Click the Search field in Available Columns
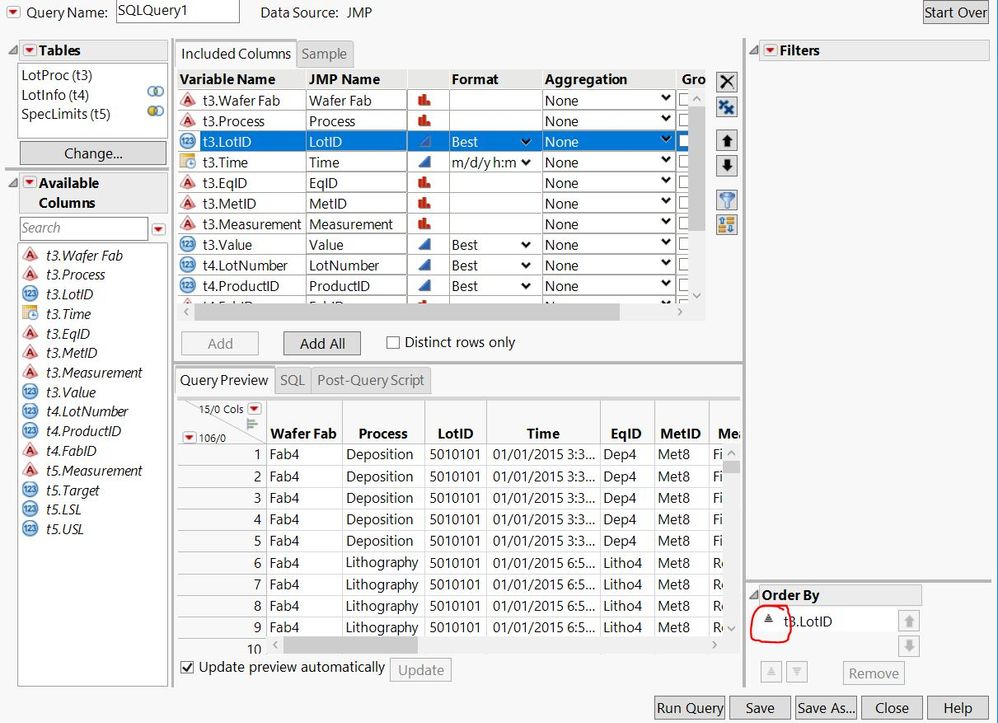998x723 pixels. [84, 228]
